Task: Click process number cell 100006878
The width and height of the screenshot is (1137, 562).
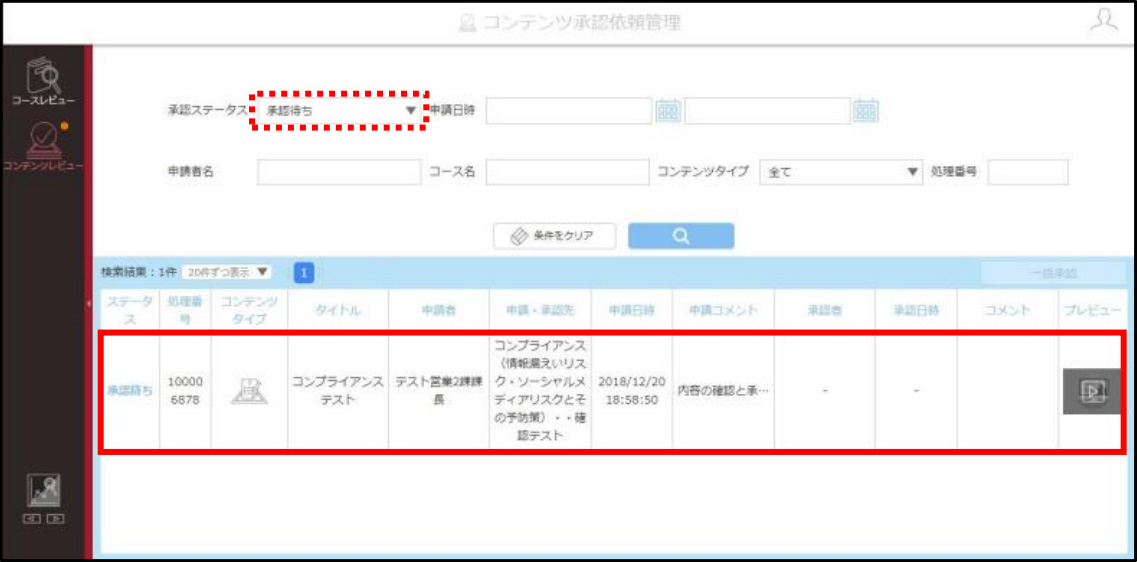Action: 186,391
